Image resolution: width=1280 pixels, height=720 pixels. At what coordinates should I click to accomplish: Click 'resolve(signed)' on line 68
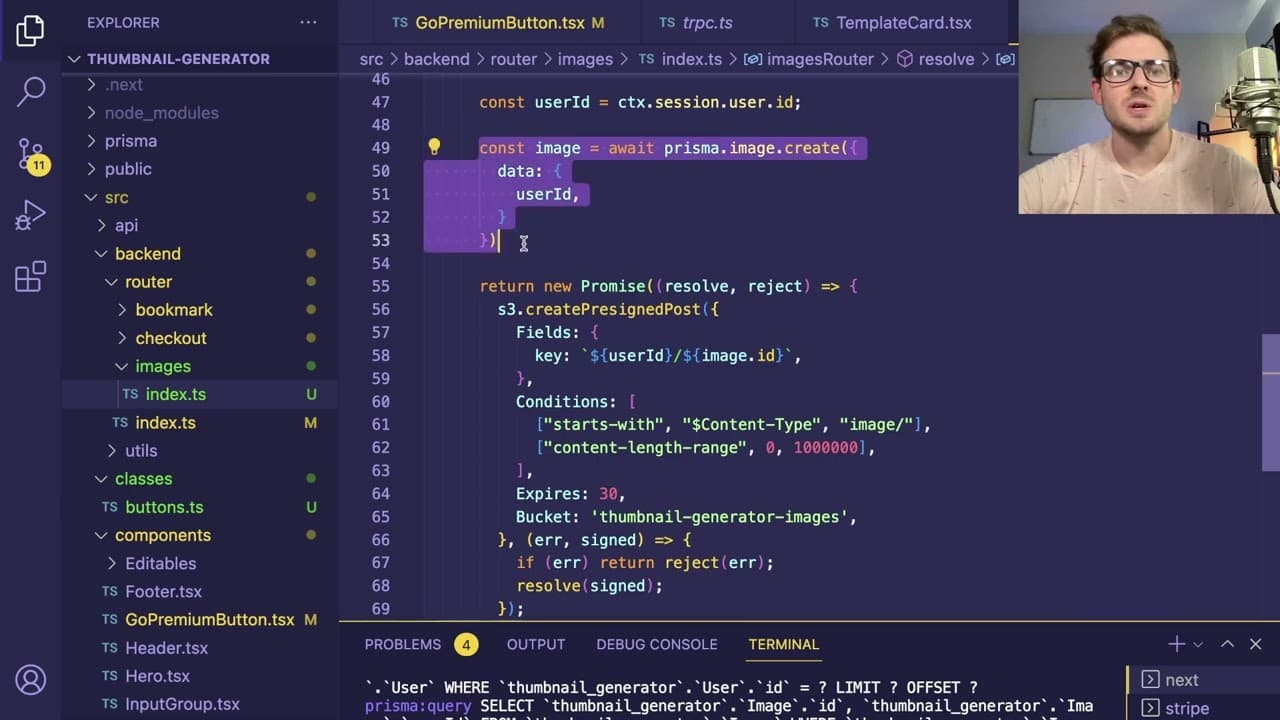pos(585,586)
